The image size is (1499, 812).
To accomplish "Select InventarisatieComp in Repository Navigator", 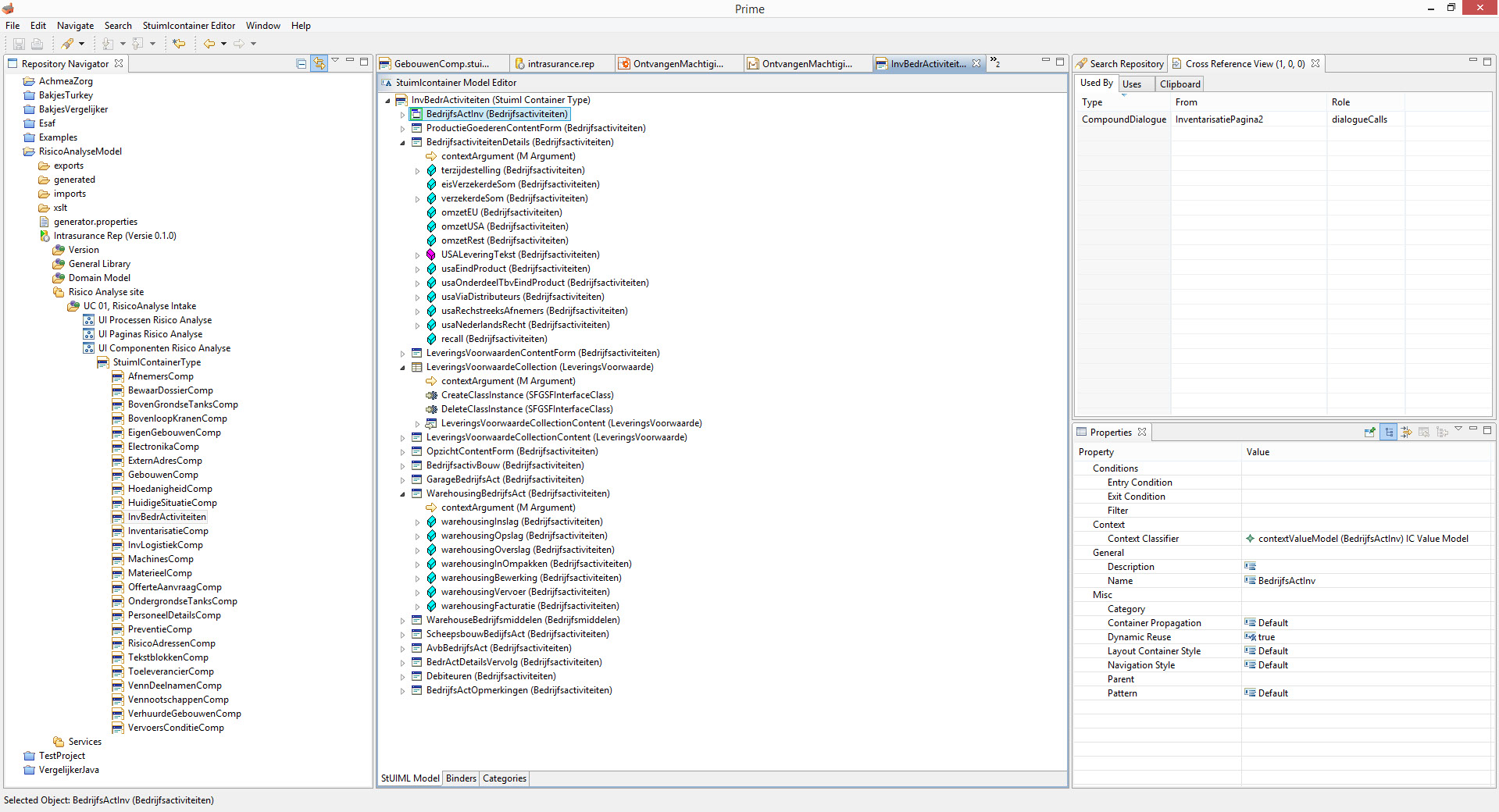I will click(168, 531).
